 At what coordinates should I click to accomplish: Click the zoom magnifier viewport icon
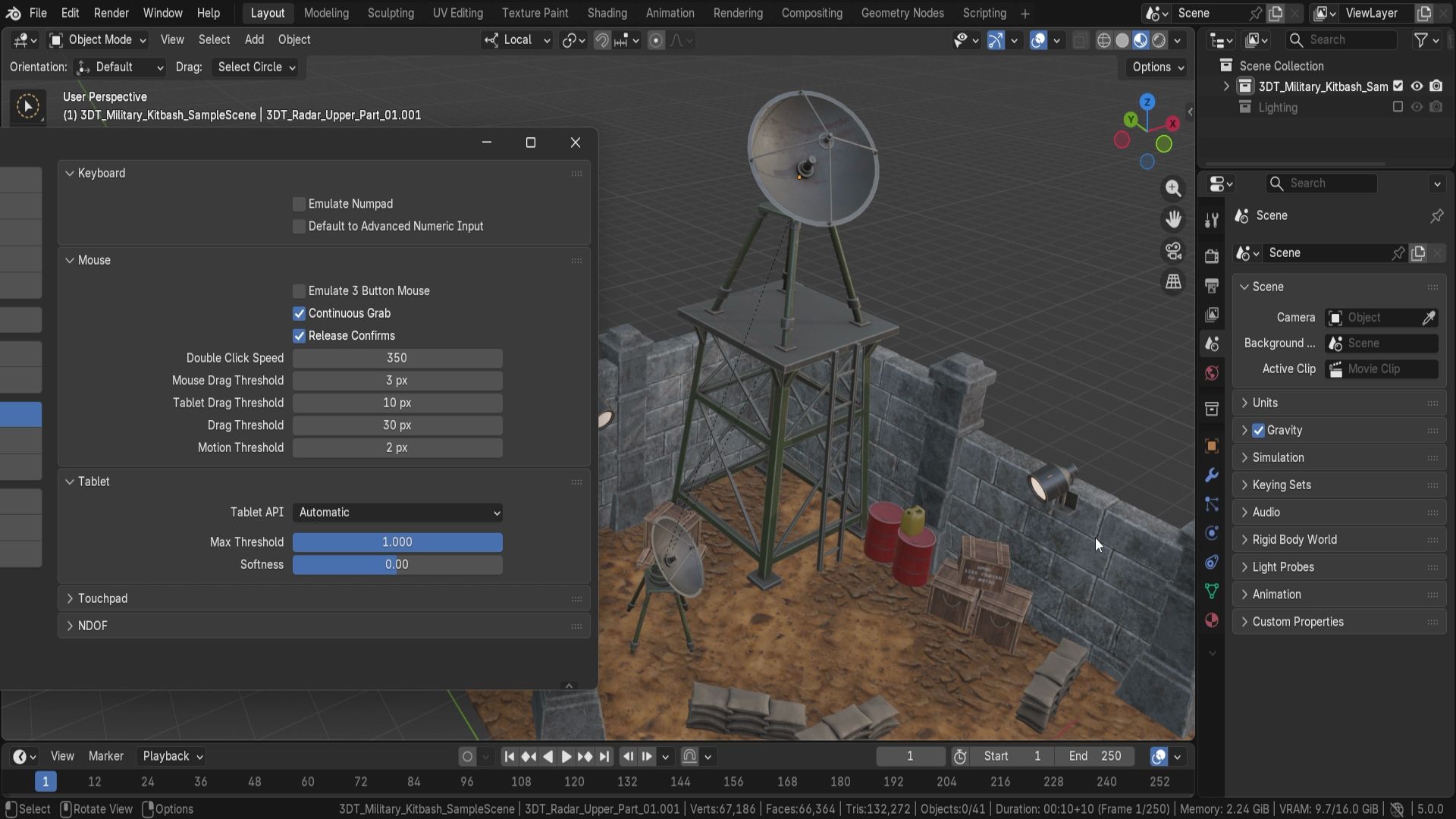1173,188
